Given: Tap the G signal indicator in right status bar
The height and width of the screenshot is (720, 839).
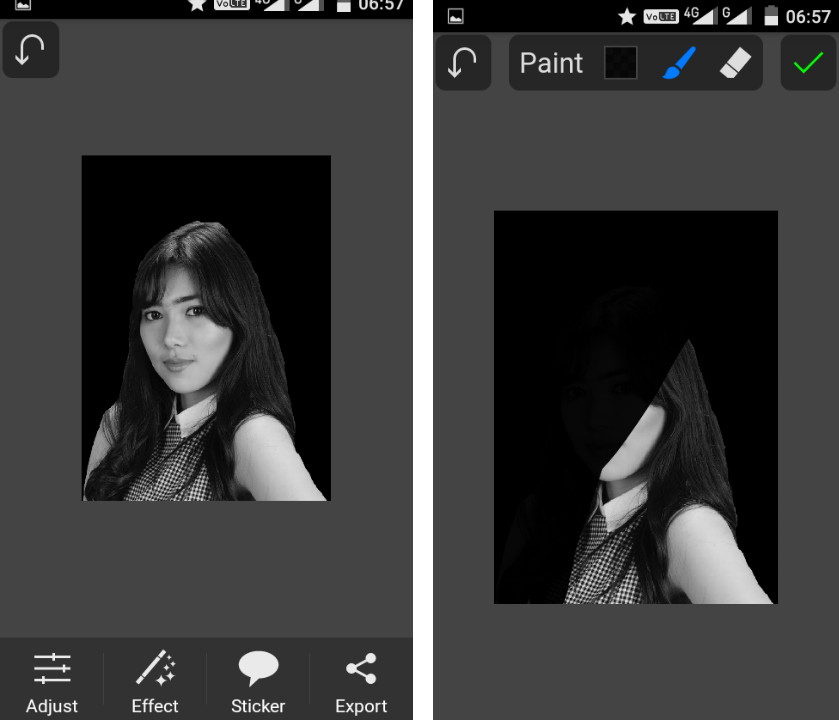Looking at the screenshot, I should (x=737, y=16).
